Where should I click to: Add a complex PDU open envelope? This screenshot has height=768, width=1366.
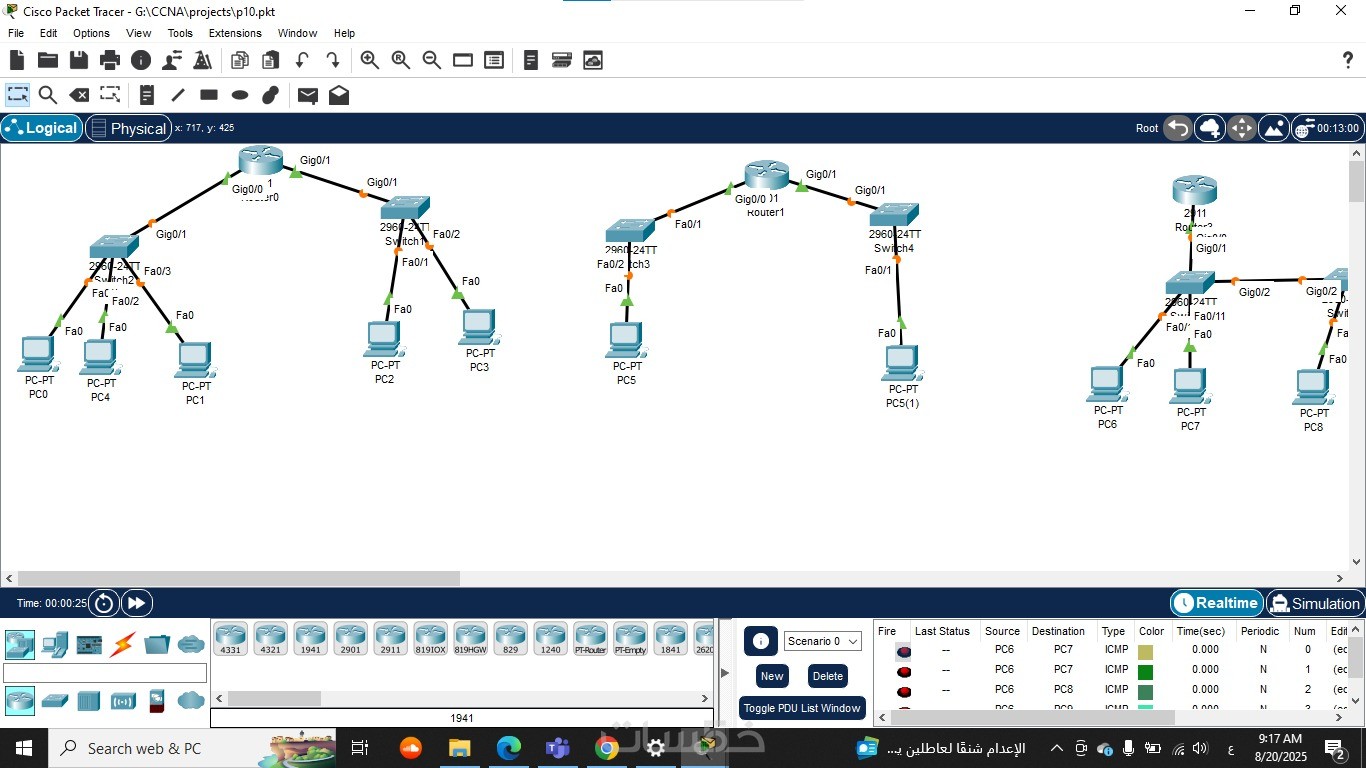click(339, 95)
